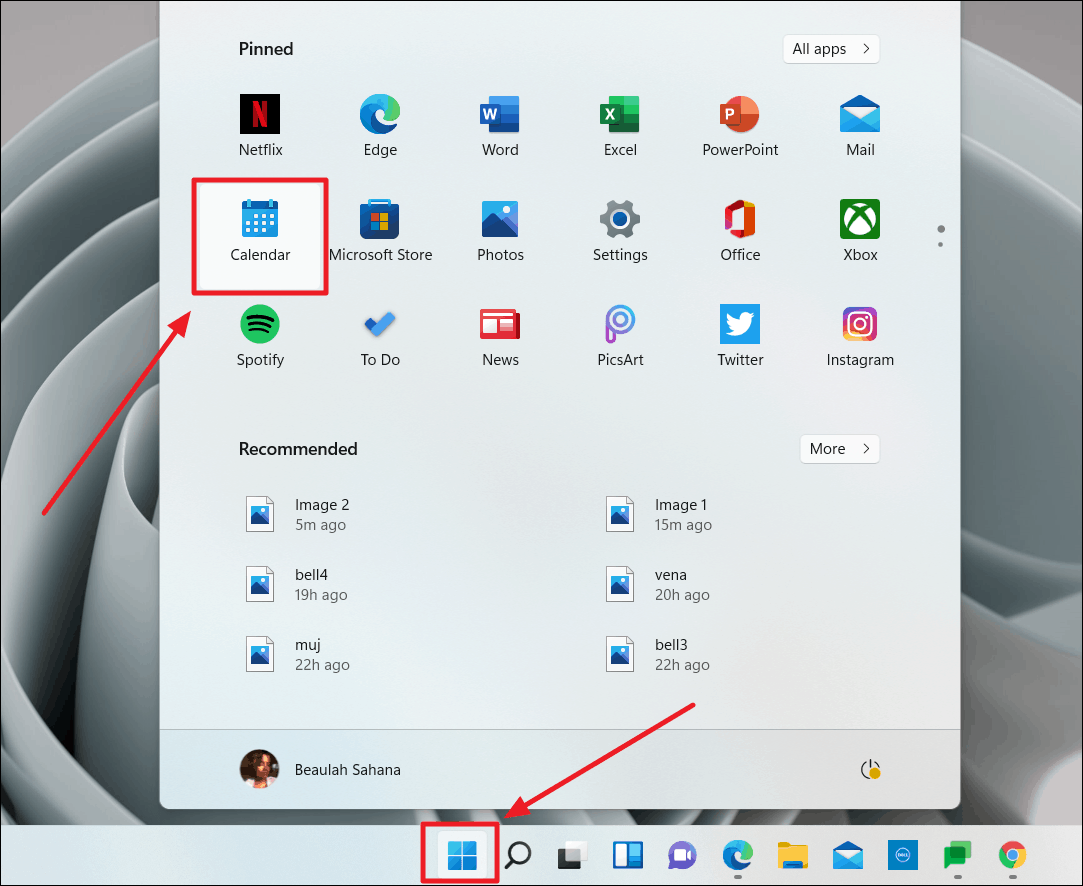Screen dimensions: 1083x886
Task: Open the Xbox app
Action: [860, 231]
